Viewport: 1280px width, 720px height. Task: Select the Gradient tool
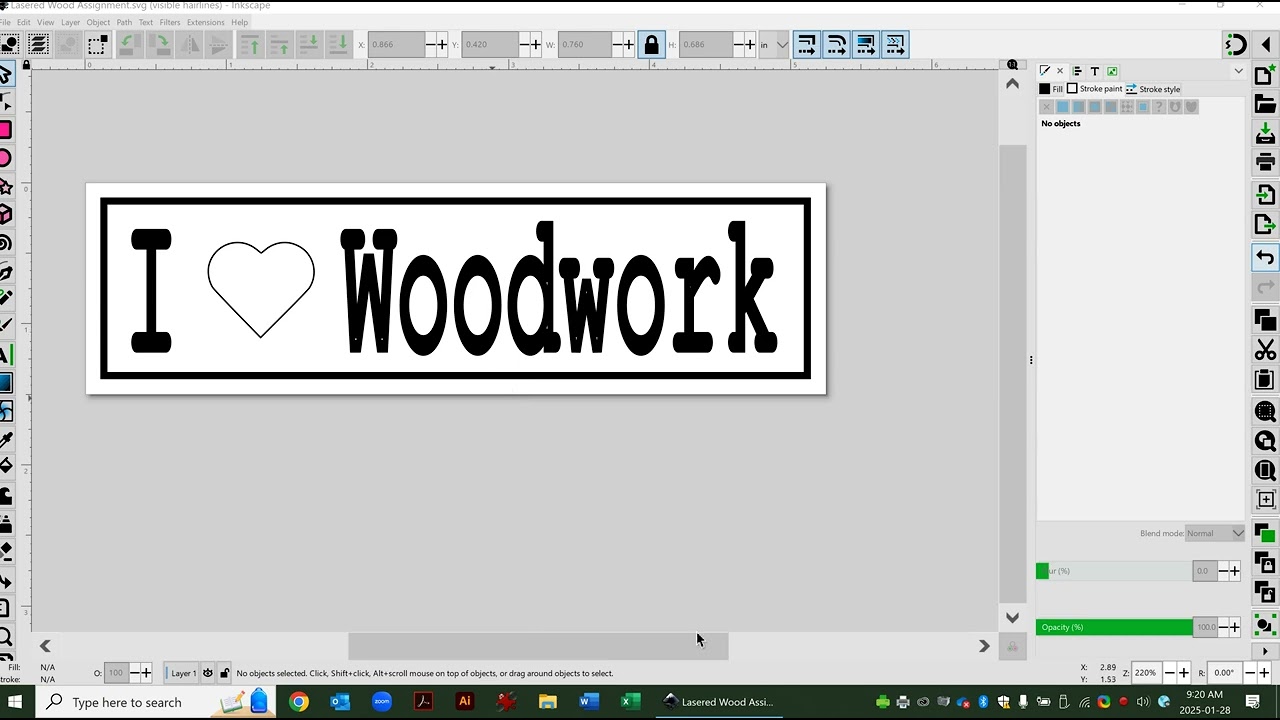click(x=6, y=383)
